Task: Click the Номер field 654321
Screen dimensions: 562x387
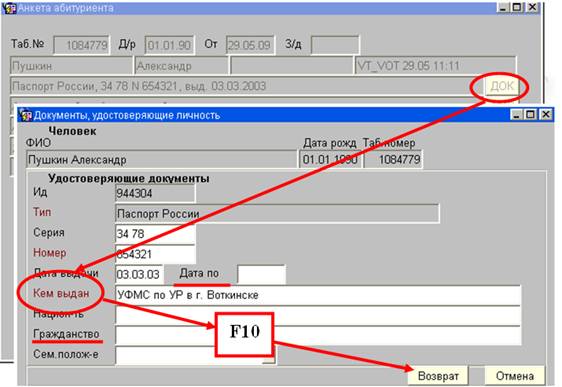Action: [155, 254]
